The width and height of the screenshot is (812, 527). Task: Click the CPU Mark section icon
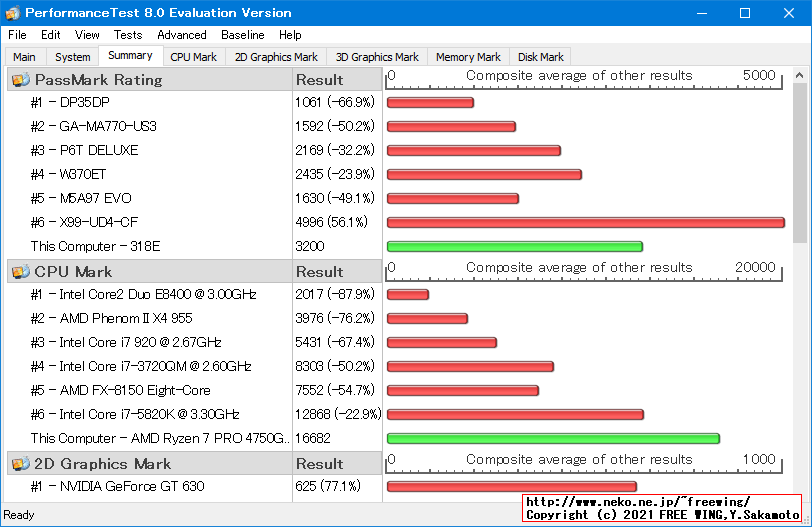[x=20, y=272]
